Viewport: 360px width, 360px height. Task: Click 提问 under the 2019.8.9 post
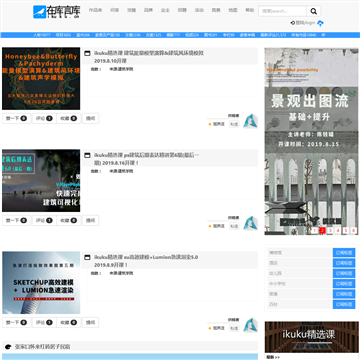tap(91, 322)
